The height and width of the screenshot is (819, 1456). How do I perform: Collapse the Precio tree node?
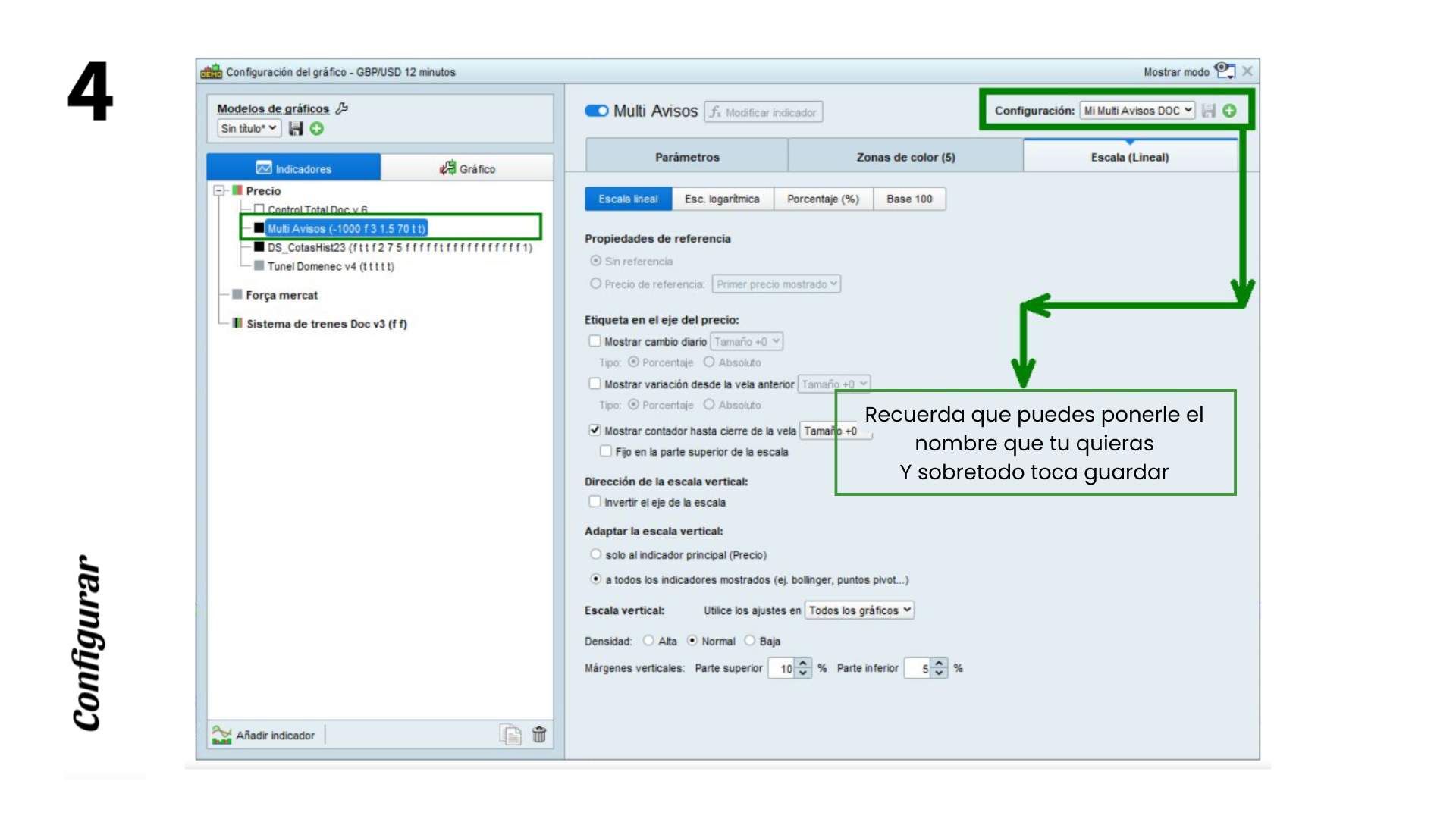219,191
